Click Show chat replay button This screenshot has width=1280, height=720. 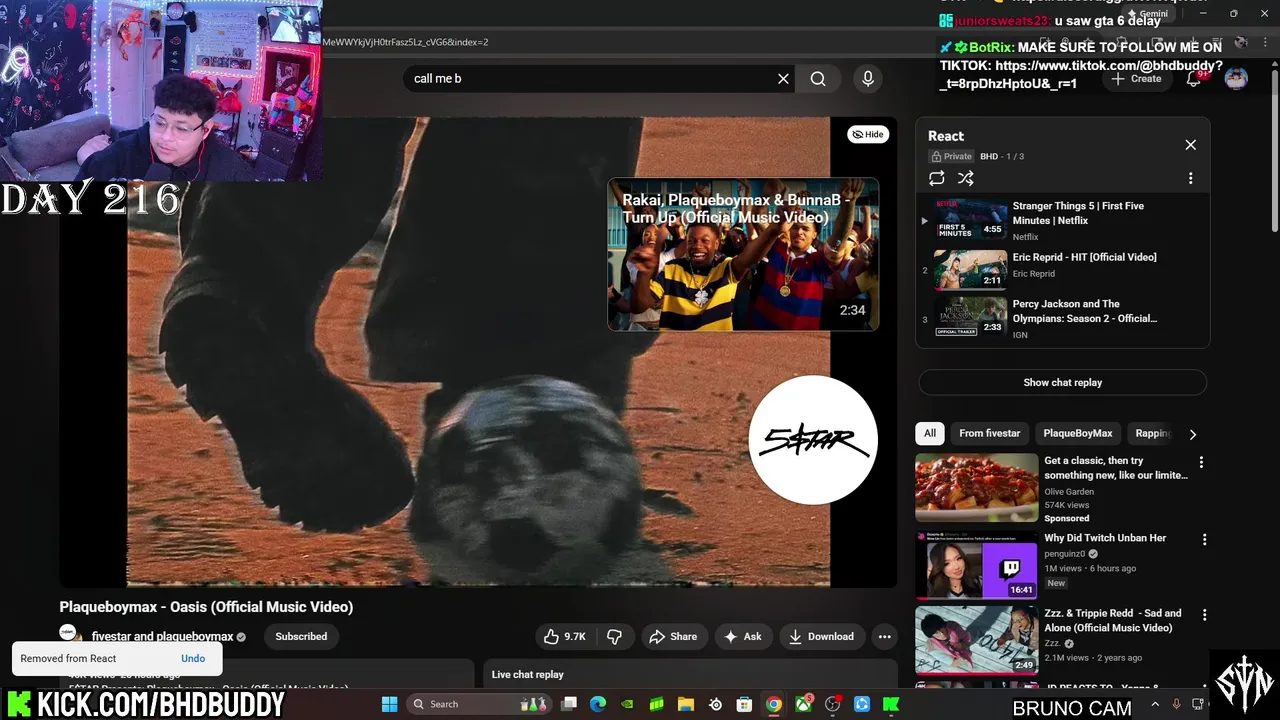tap(1062, 382)
